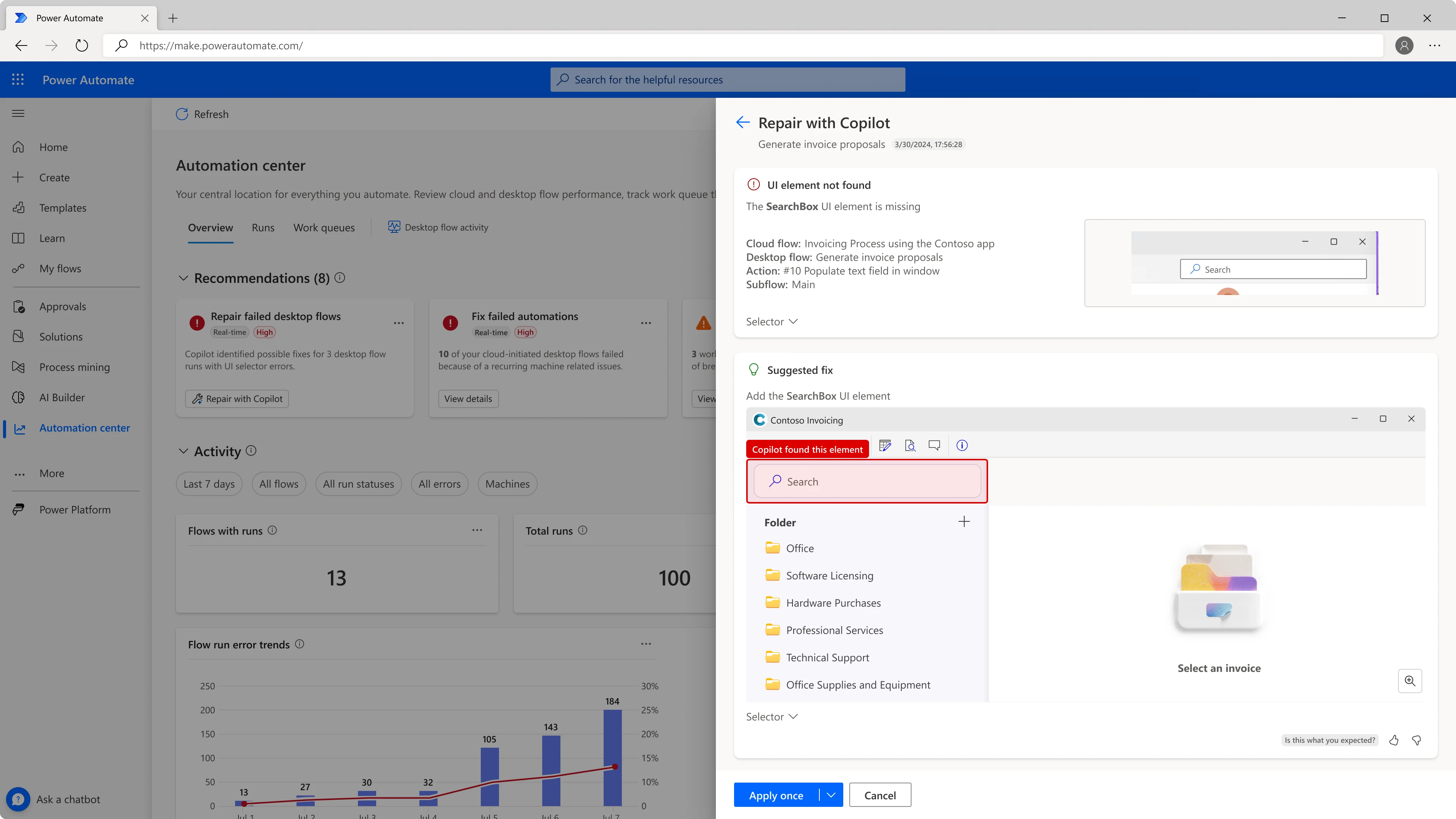Image resolution: width=1456 pixels, height=819 pixels.
Task: Open AI Builder from the sidebar
Action: pyautogui.click(x=62, y=397)
